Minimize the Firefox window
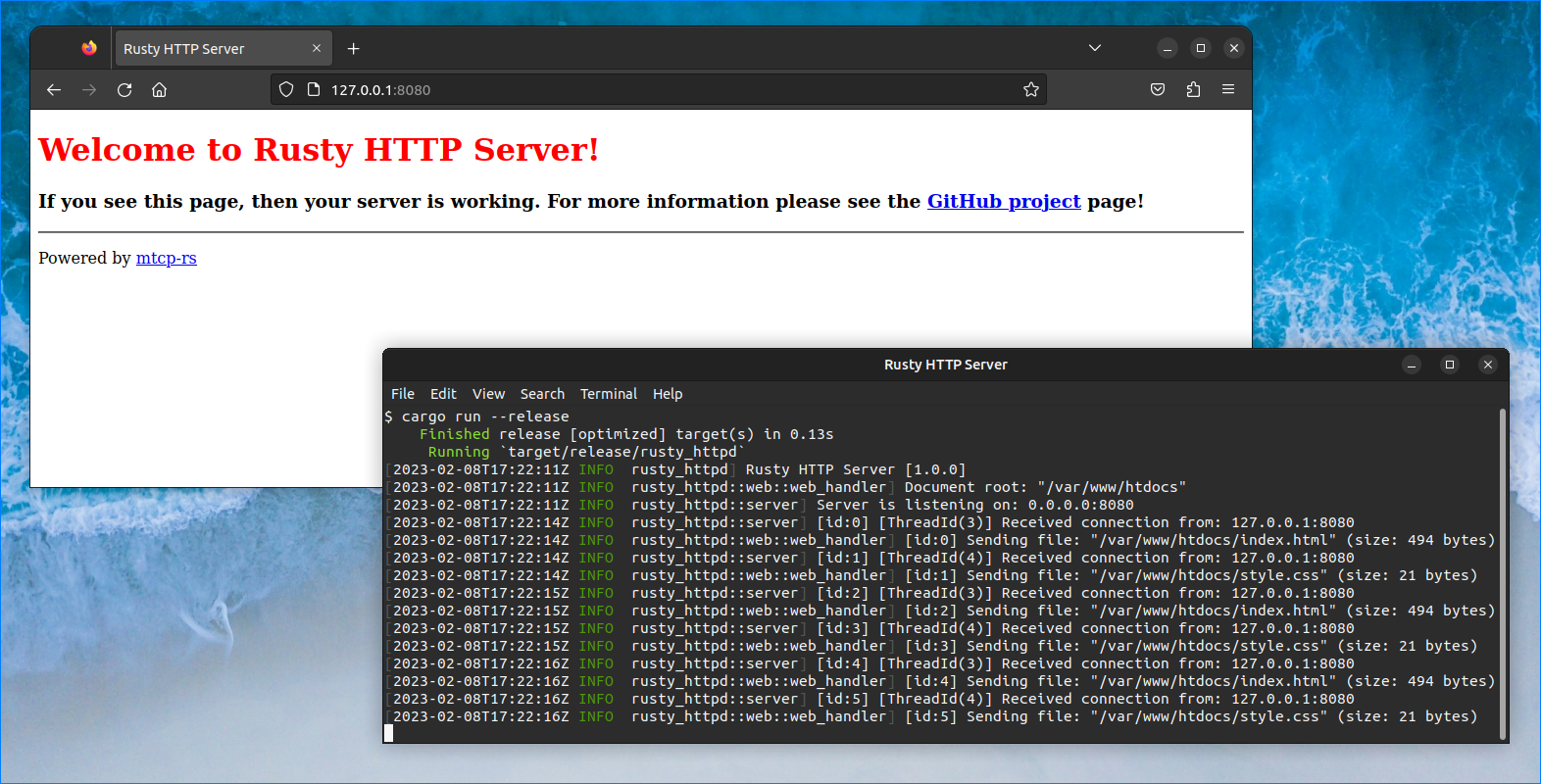This screenshot has height=784, width=1541. pos(1168,48)
